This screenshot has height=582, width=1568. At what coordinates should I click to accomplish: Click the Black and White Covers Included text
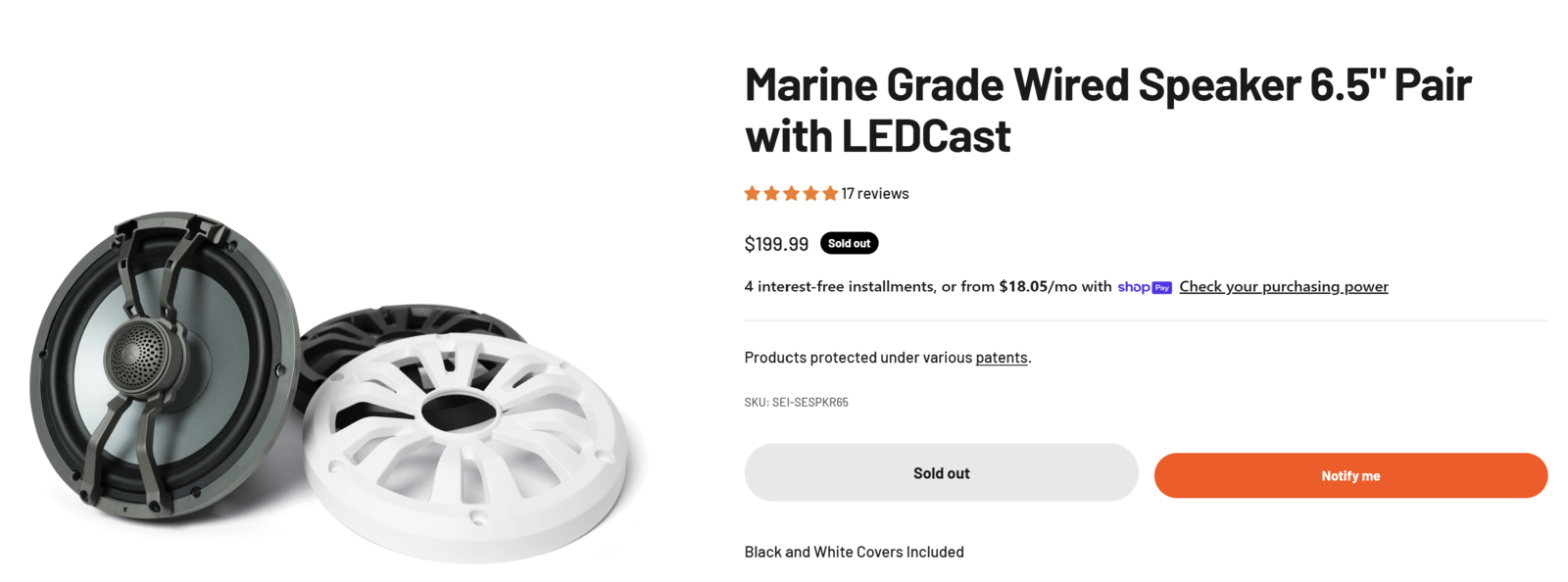point(854,552)
